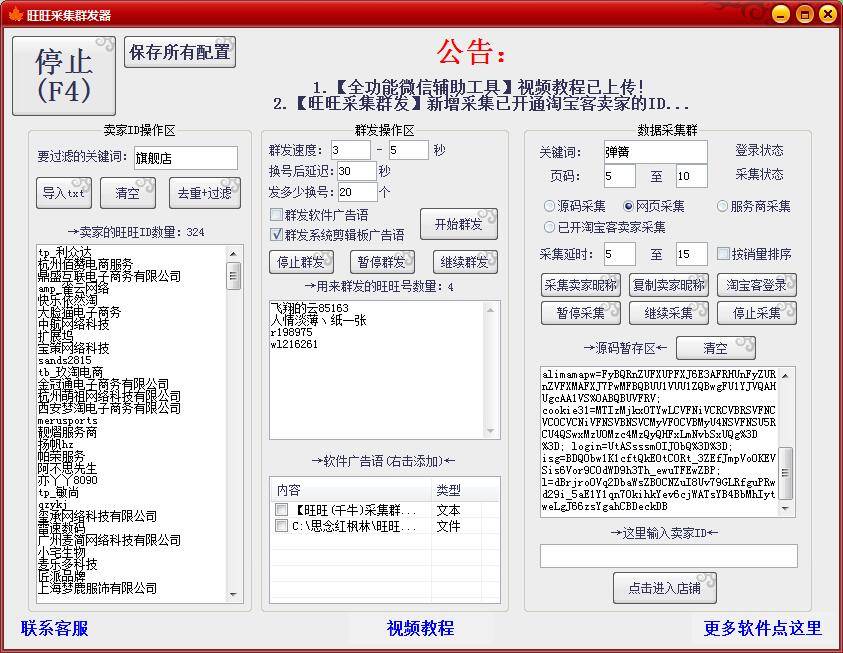Uncheck the 群发系统剪辑板广告语 checkbox
The width and height of the screenshot is (843, 653).
point(276,234)
